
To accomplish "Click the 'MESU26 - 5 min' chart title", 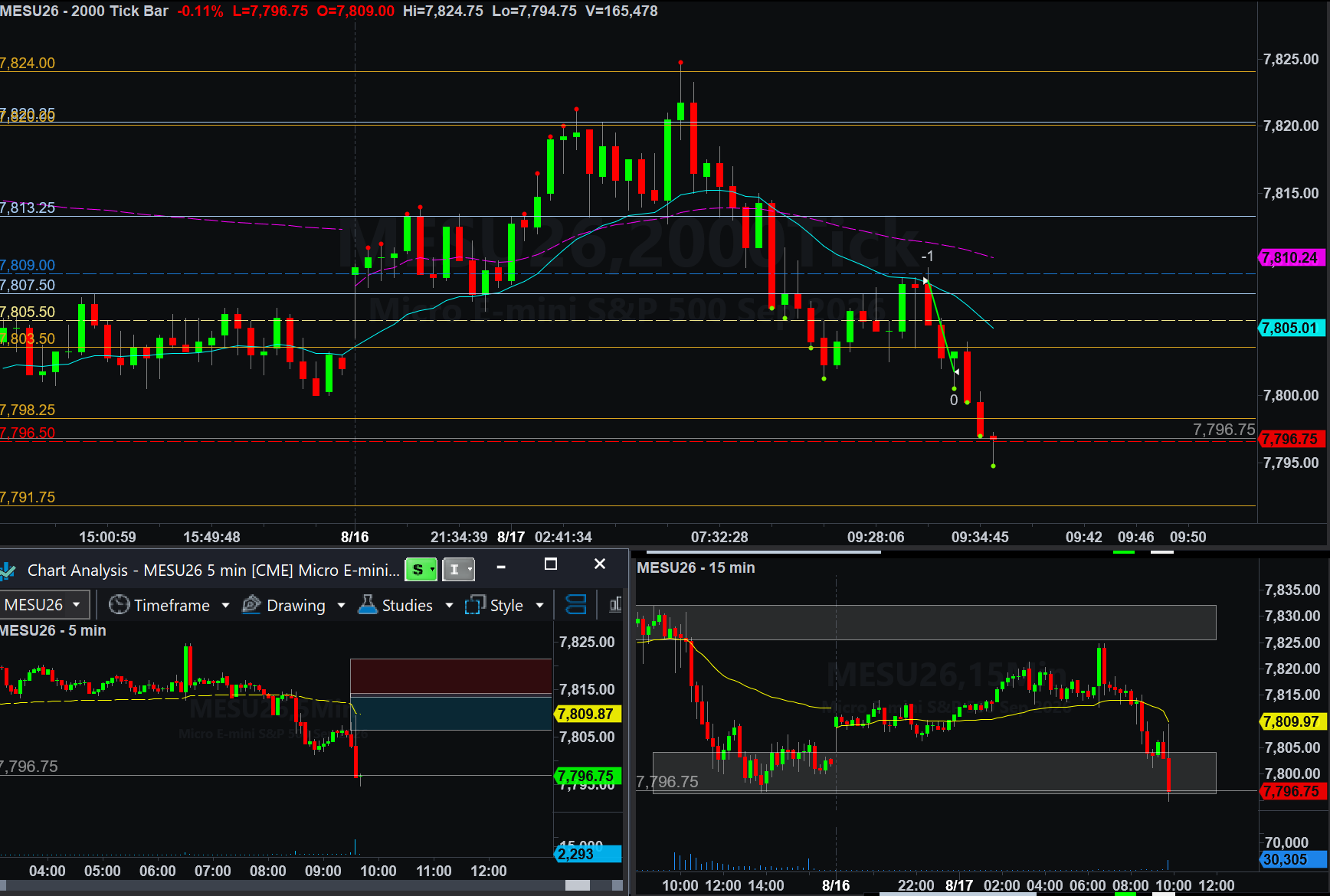I will (53, 631).
